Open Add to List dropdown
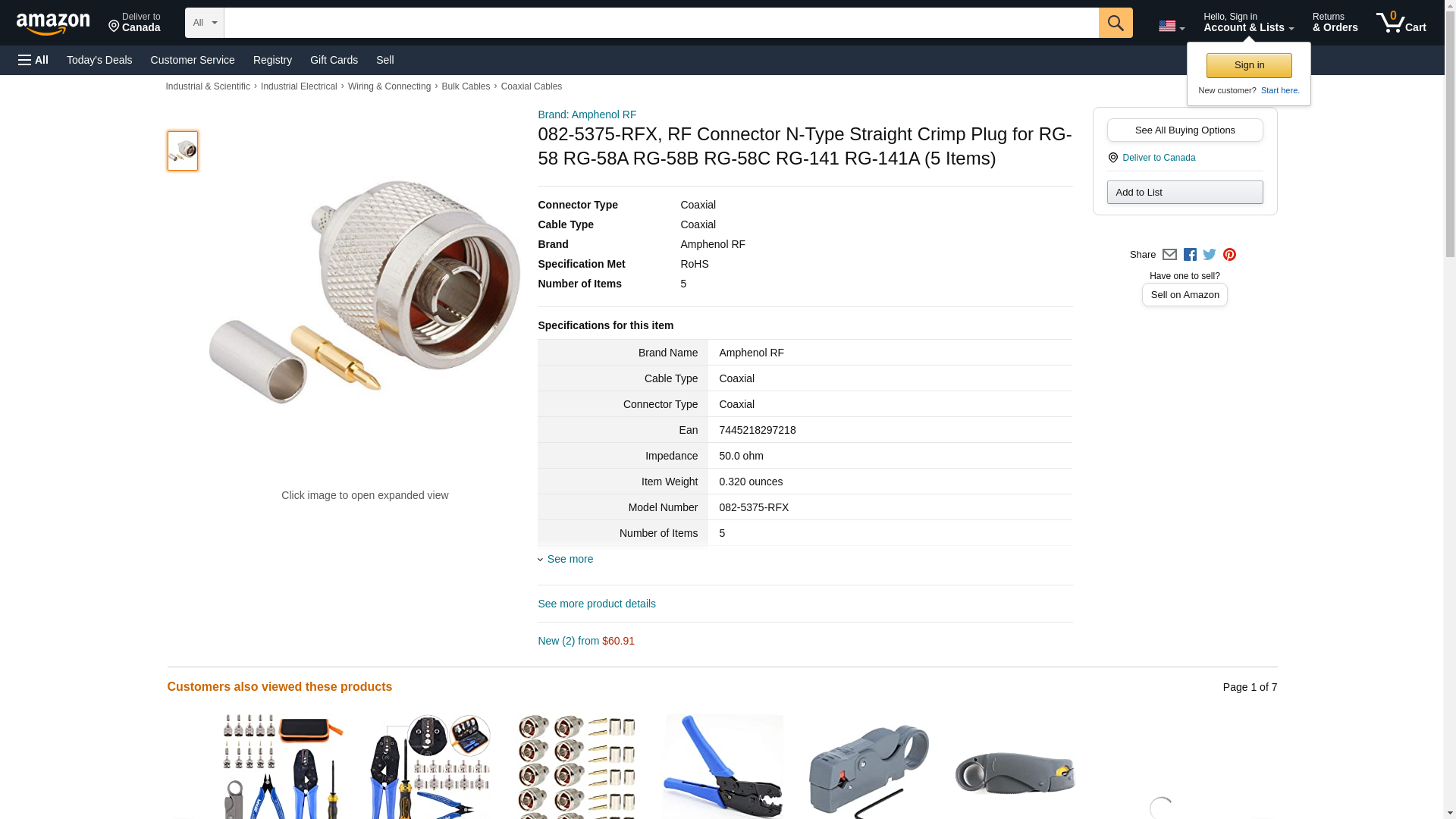Viewport: 1456px width, 819px height. coord(1185,192)
